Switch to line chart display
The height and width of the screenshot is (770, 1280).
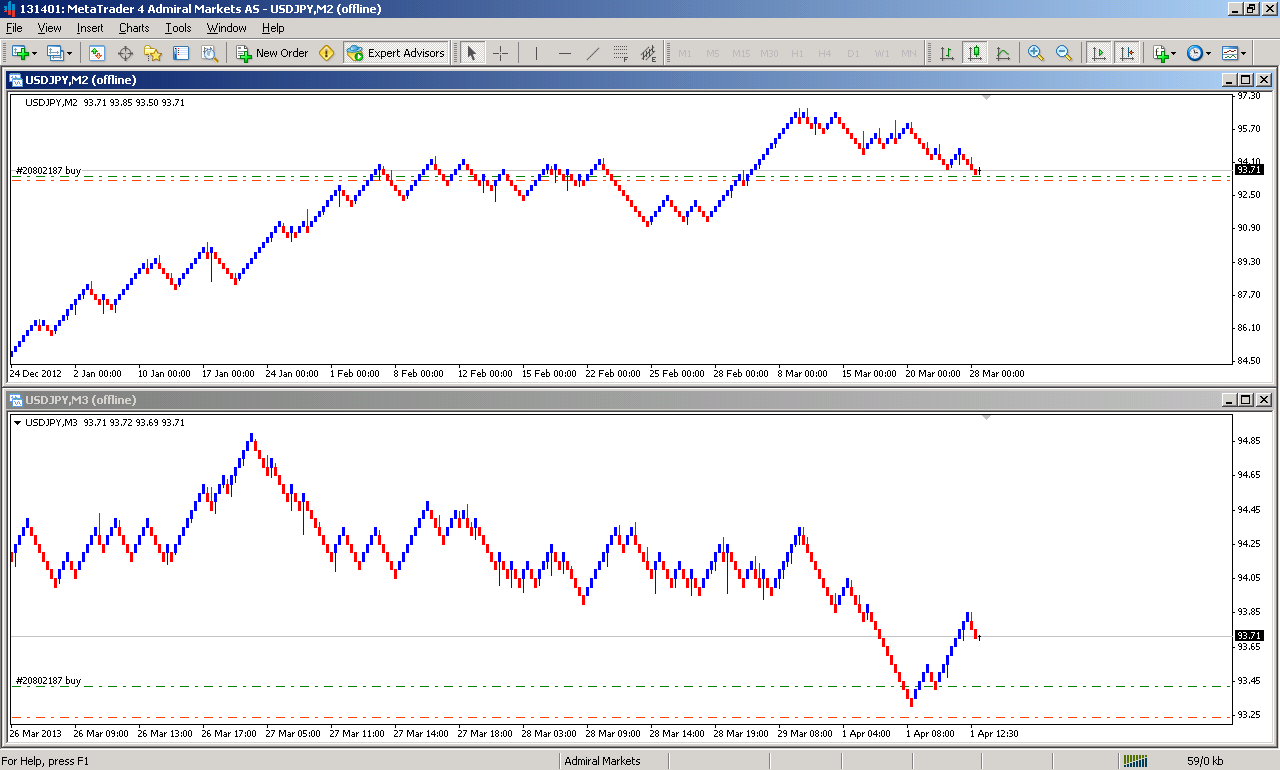(x=1003, y=53)
